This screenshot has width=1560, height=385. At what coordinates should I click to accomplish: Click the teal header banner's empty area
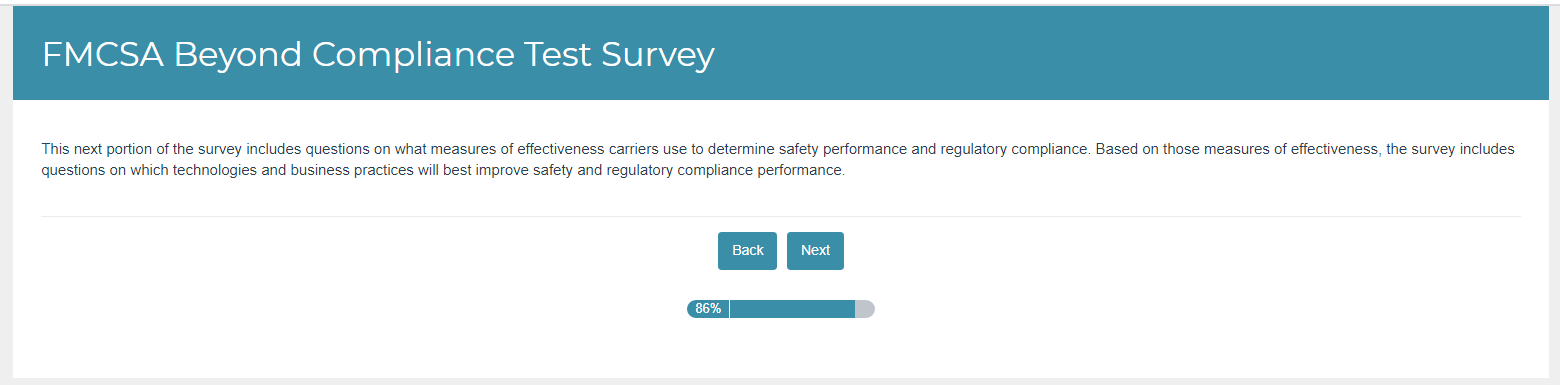(1100, 54)
